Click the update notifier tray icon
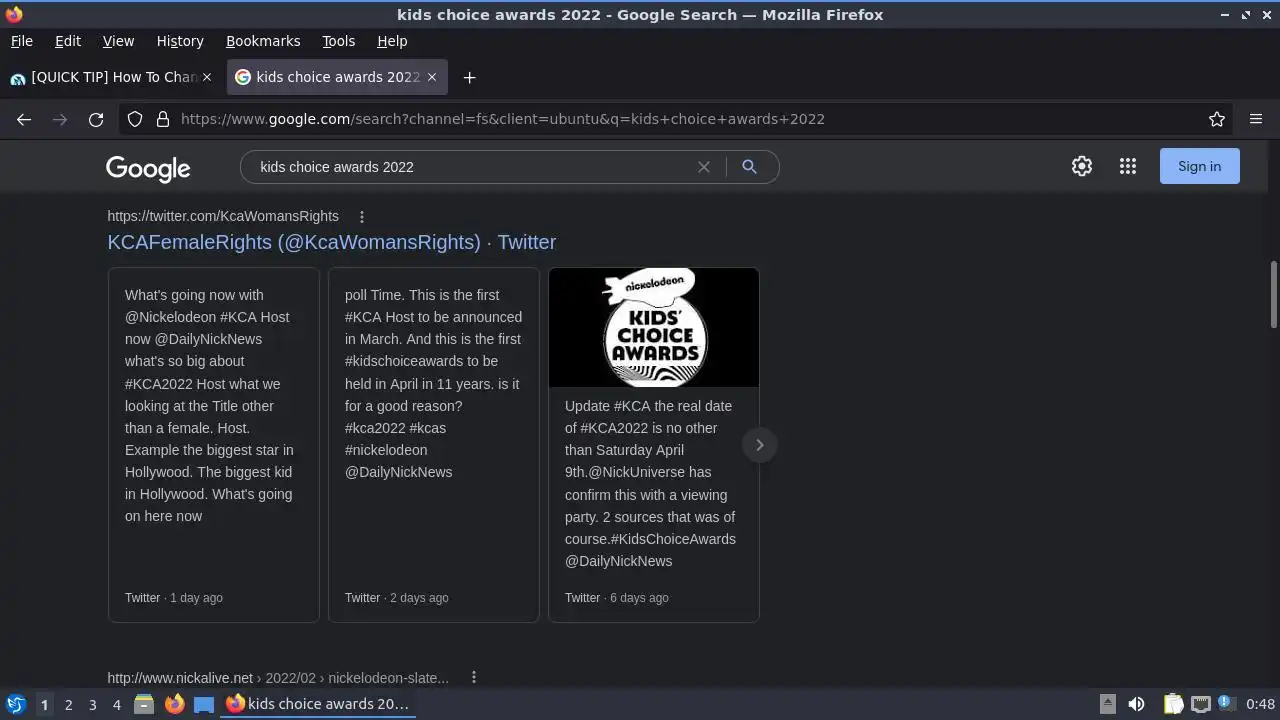The image size is (1280, 720). (x=1225, y=704)
